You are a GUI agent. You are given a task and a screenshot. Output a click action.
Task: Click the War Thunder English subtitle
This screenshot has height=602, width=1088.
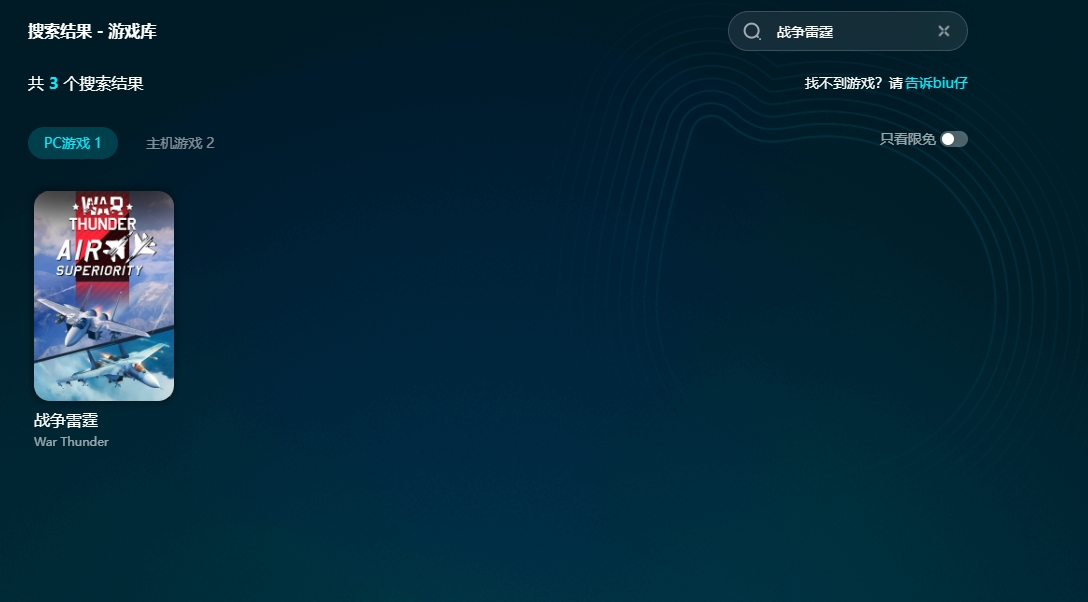[71, 442]
